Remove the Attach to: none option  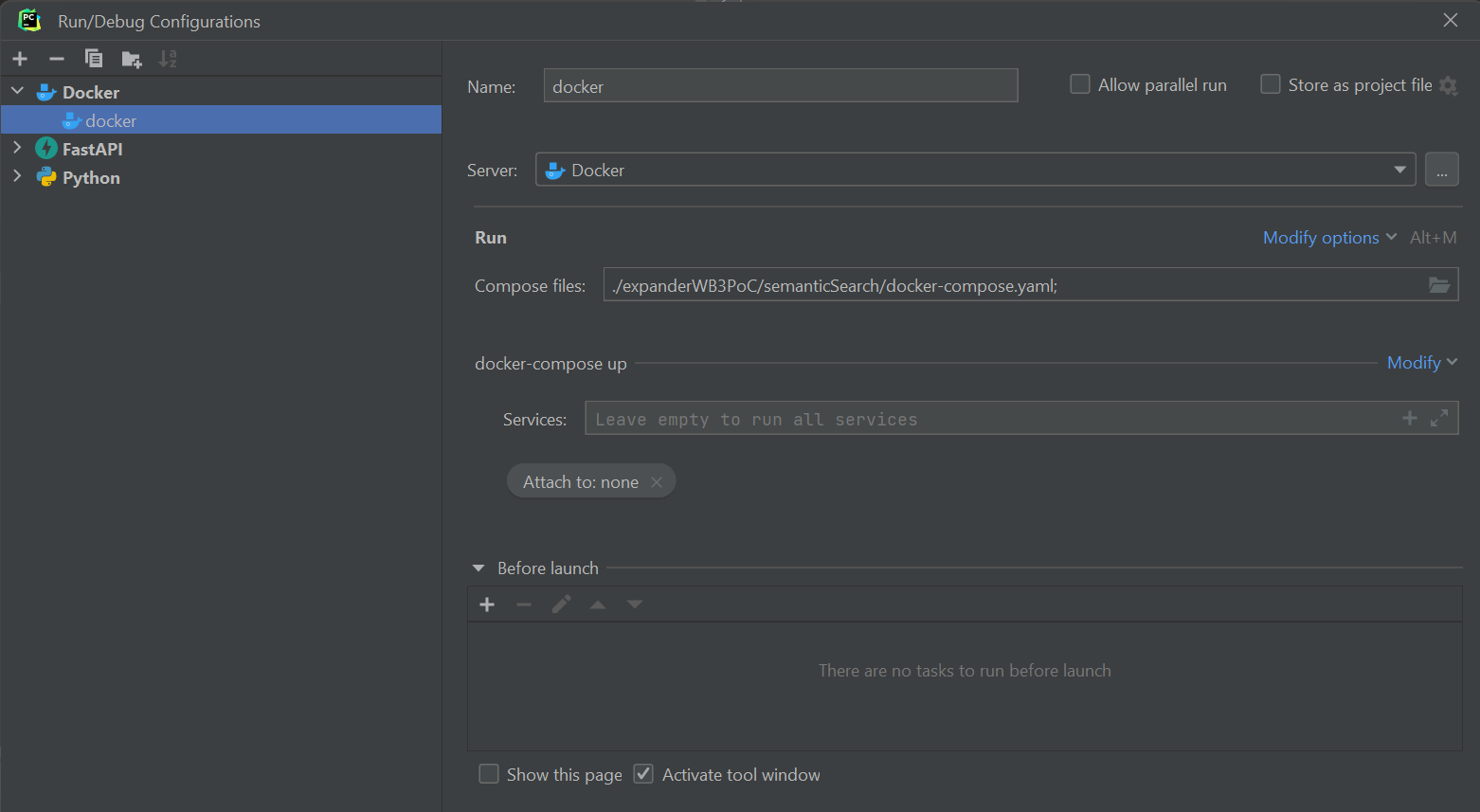pyautogui.click(x=657, y=482)
